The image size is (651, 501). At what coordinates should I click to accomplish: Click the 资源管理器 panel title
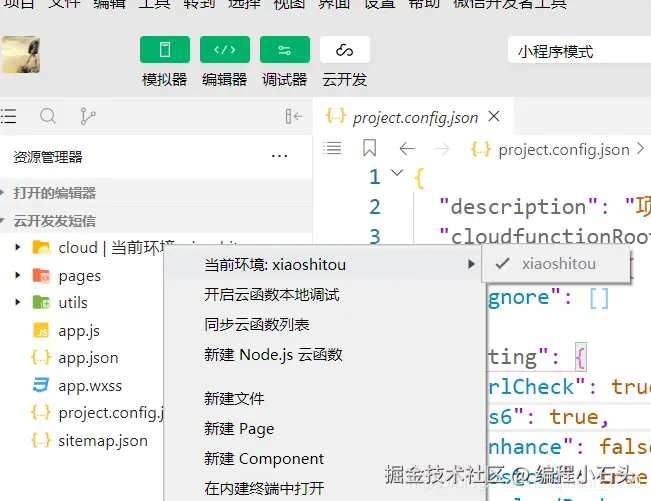[x=48, y=157]
